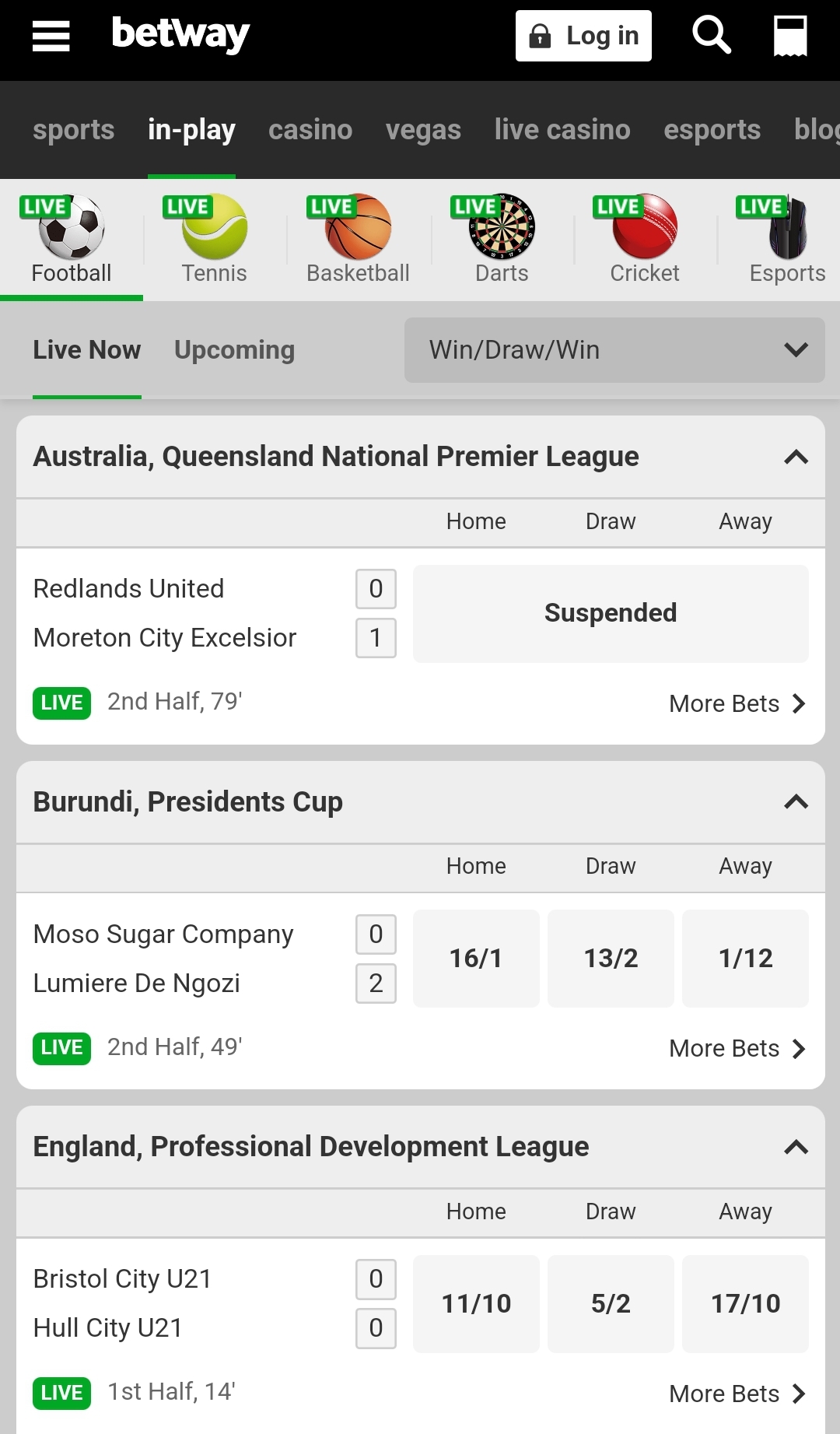
Task: Collapse the Burundi Presidents Cup section
Action: pos(795,801)
